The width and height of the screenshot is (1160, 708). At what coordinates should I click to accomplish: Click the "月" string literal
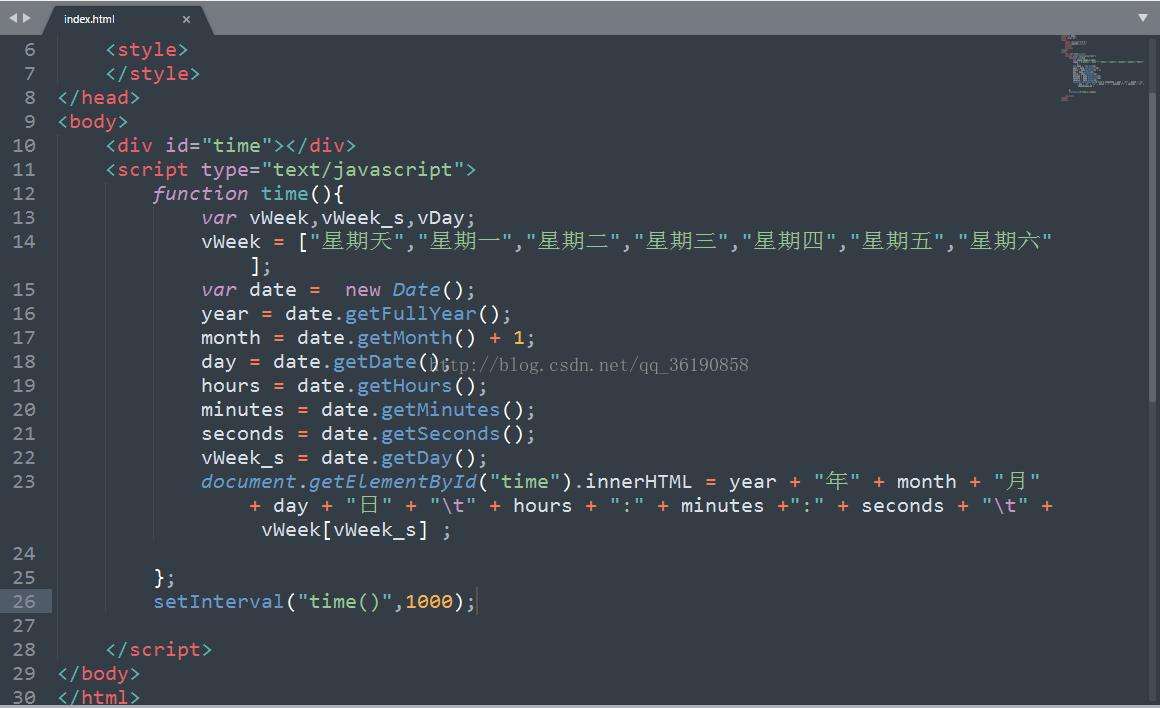click(x=1017, y=482)
